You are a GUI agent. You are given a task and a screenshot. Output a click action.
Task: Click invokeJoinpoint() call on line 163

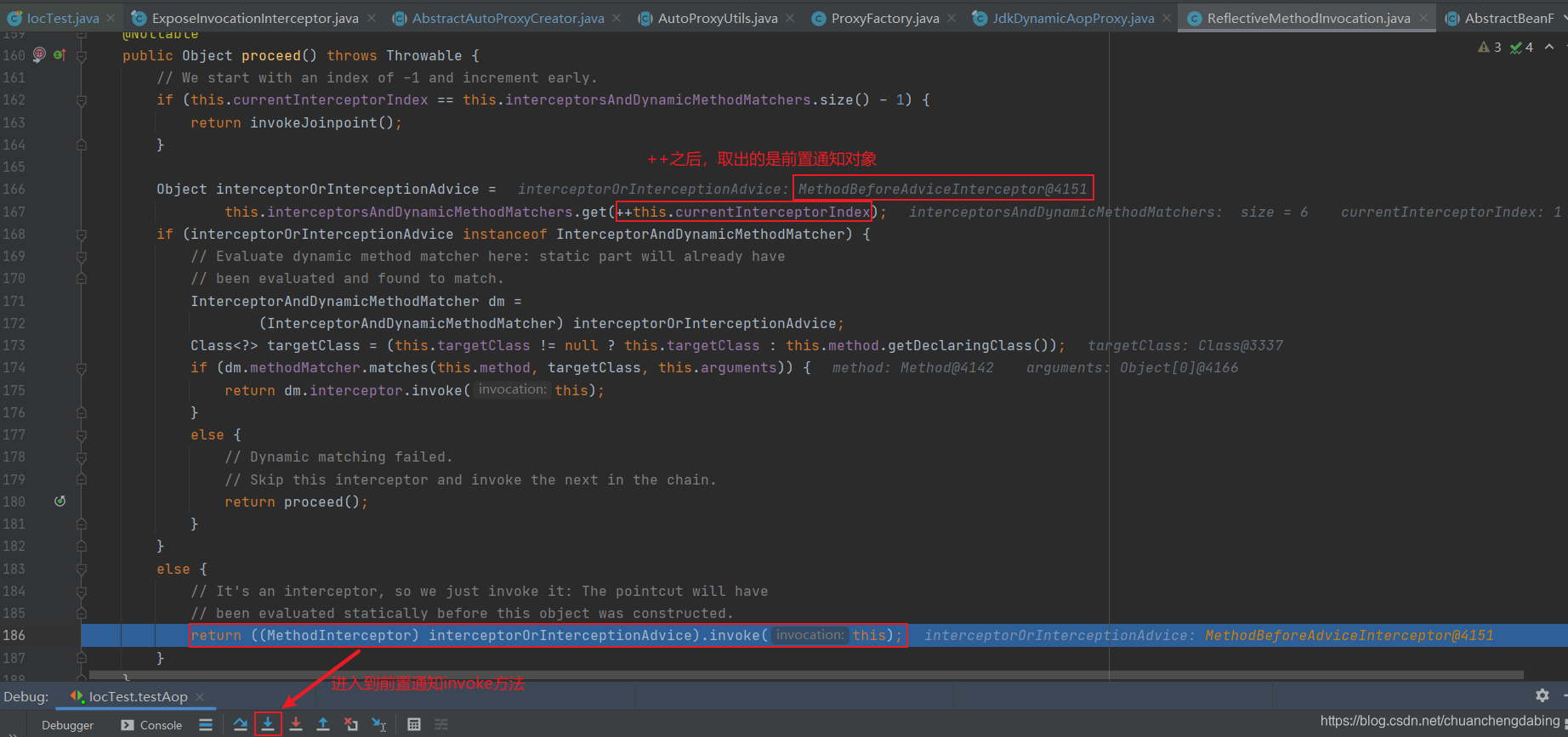click(x=321, y=122)
